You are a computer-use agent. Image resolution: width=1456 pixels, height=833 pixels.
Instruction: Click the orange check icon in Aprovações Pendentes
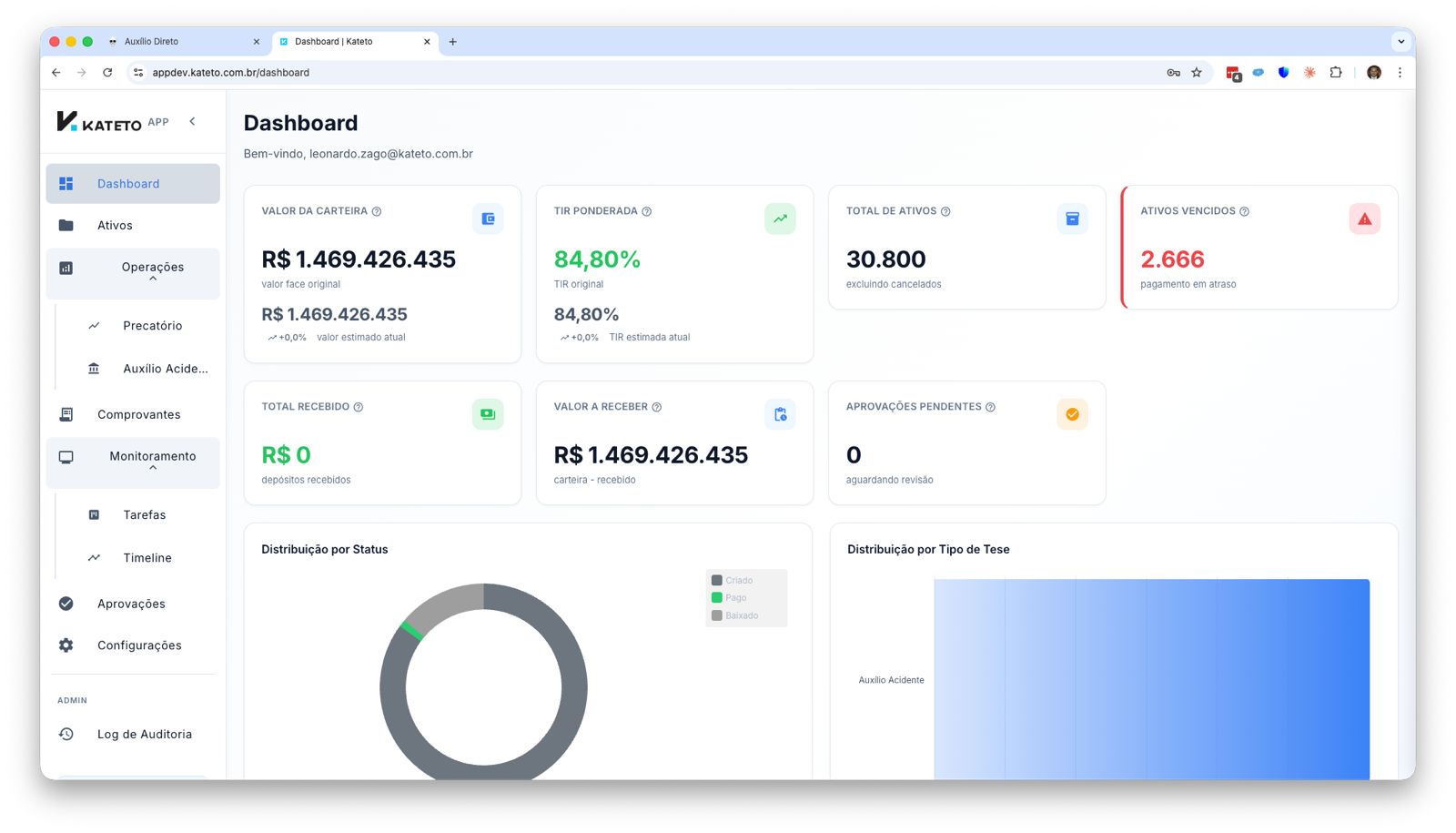coord(1072,414)
